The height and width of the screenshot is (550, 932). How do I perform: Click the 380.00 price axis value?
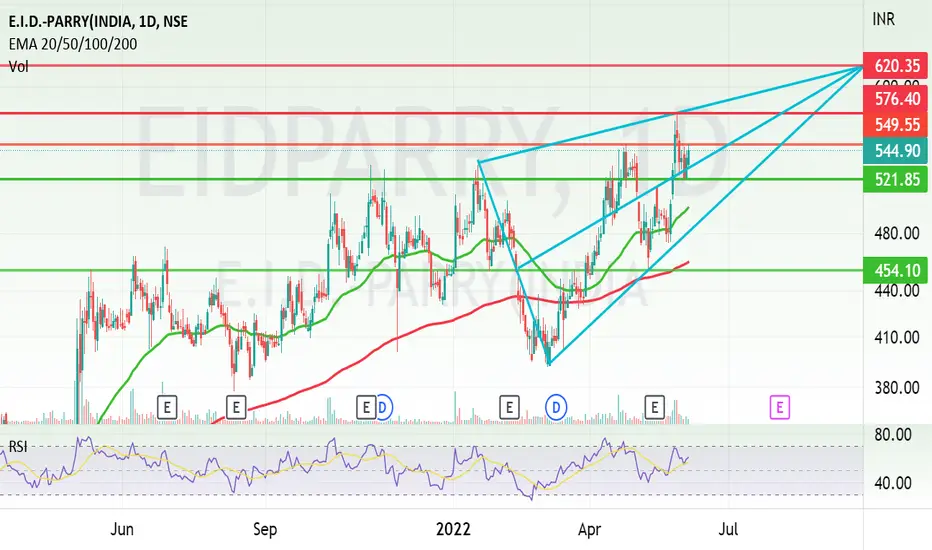[x=897, y=388]
